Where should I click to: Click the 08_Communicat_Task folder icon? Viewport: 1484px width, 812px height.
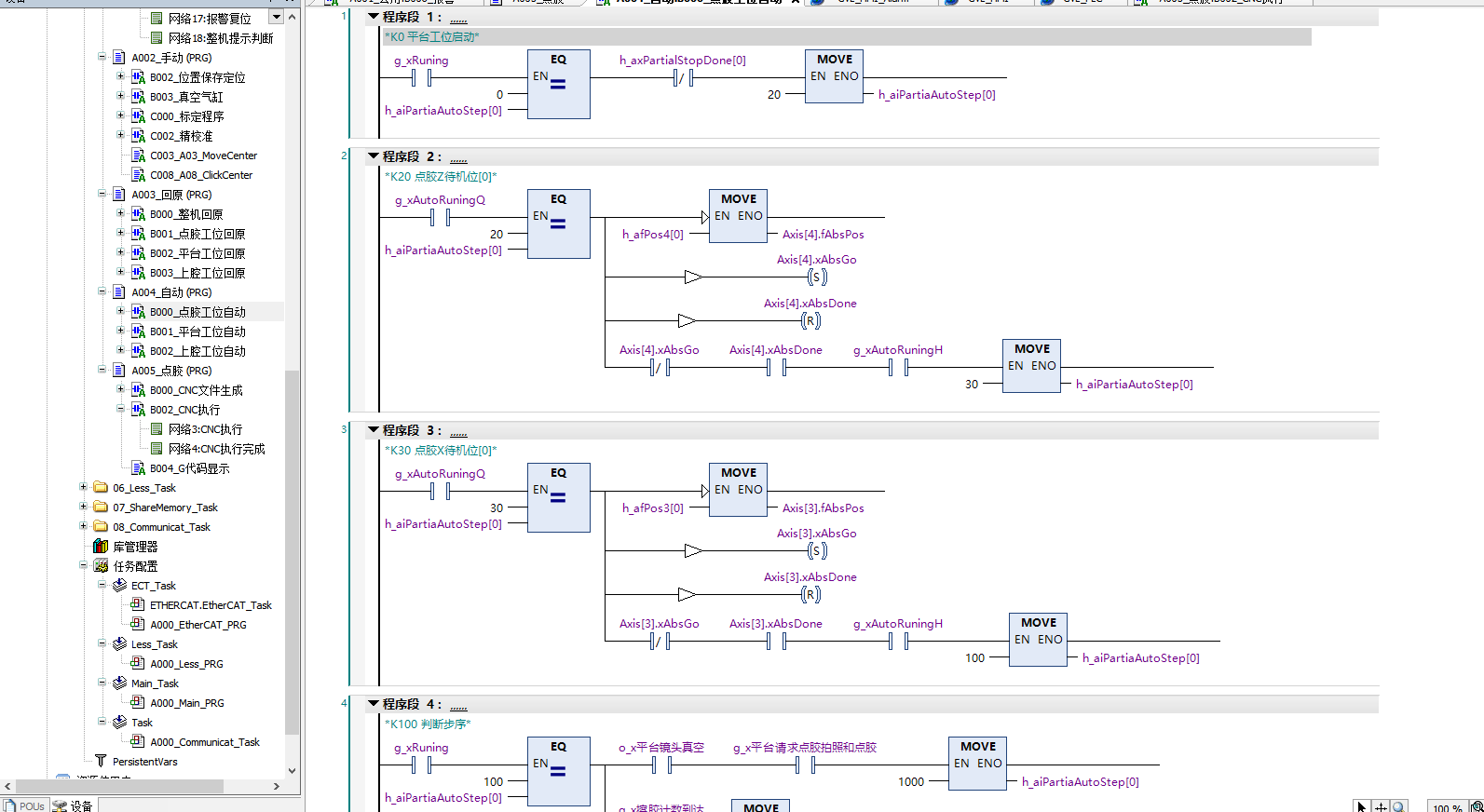[101, 526]
